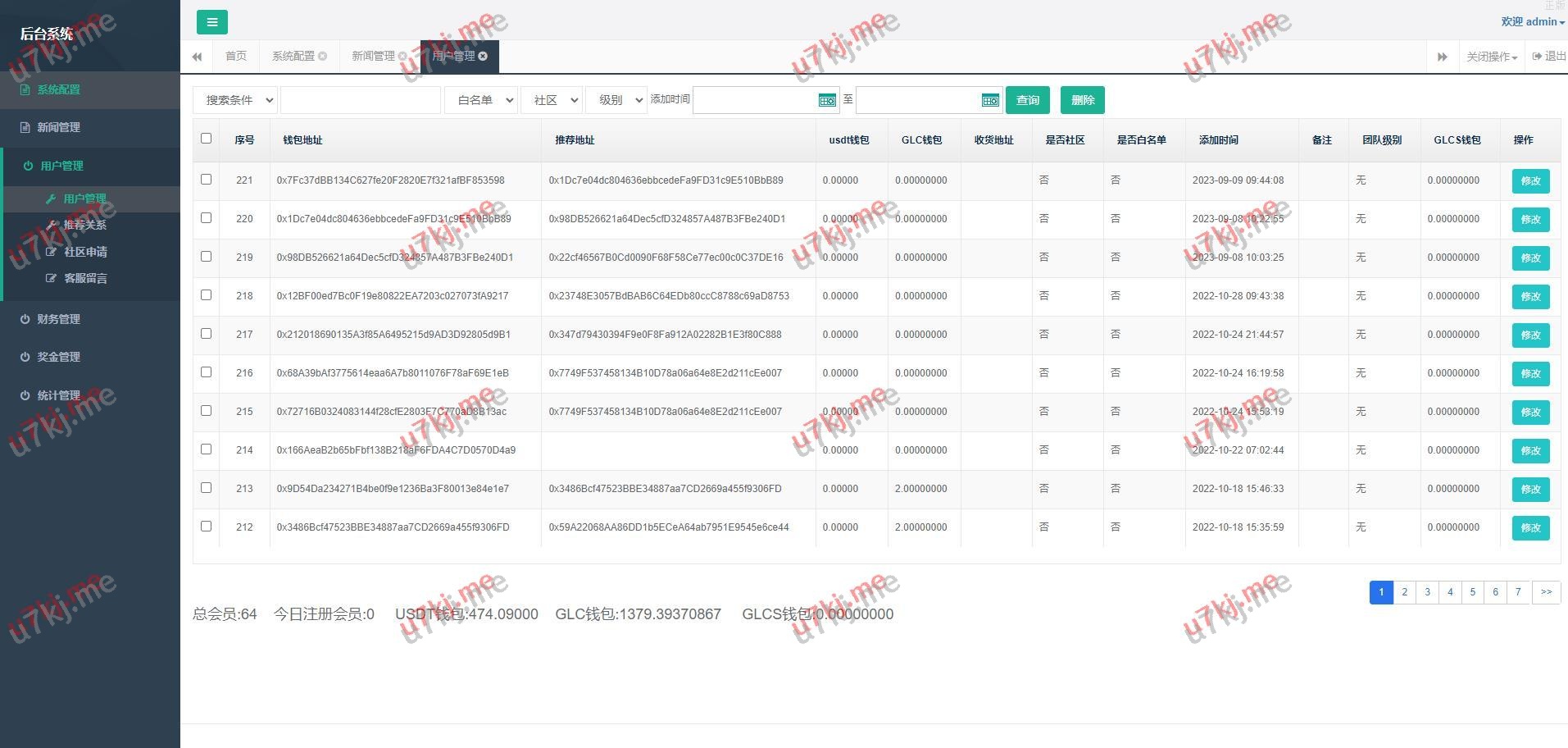Image resolution: width=1568 pixels, height=748 pixels.
Task: Click the 查询 search button
Action: [1027, 100]
